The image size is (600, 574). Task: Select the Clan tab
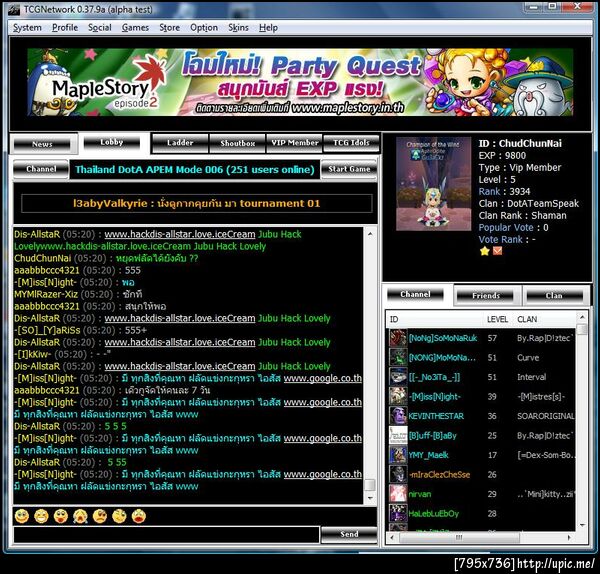[554, 296]
